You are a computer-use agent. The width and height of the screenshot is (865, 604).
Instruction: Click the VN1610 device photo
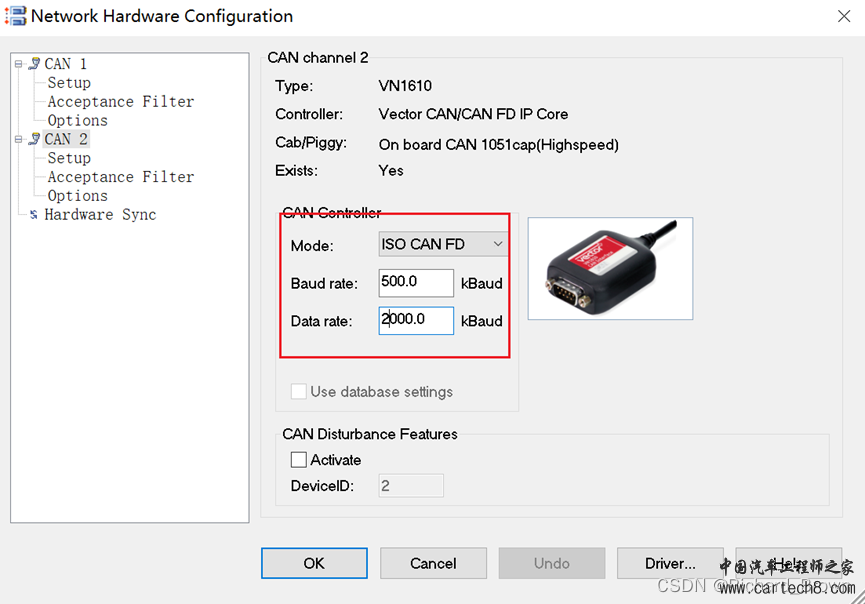click(610, 268)
